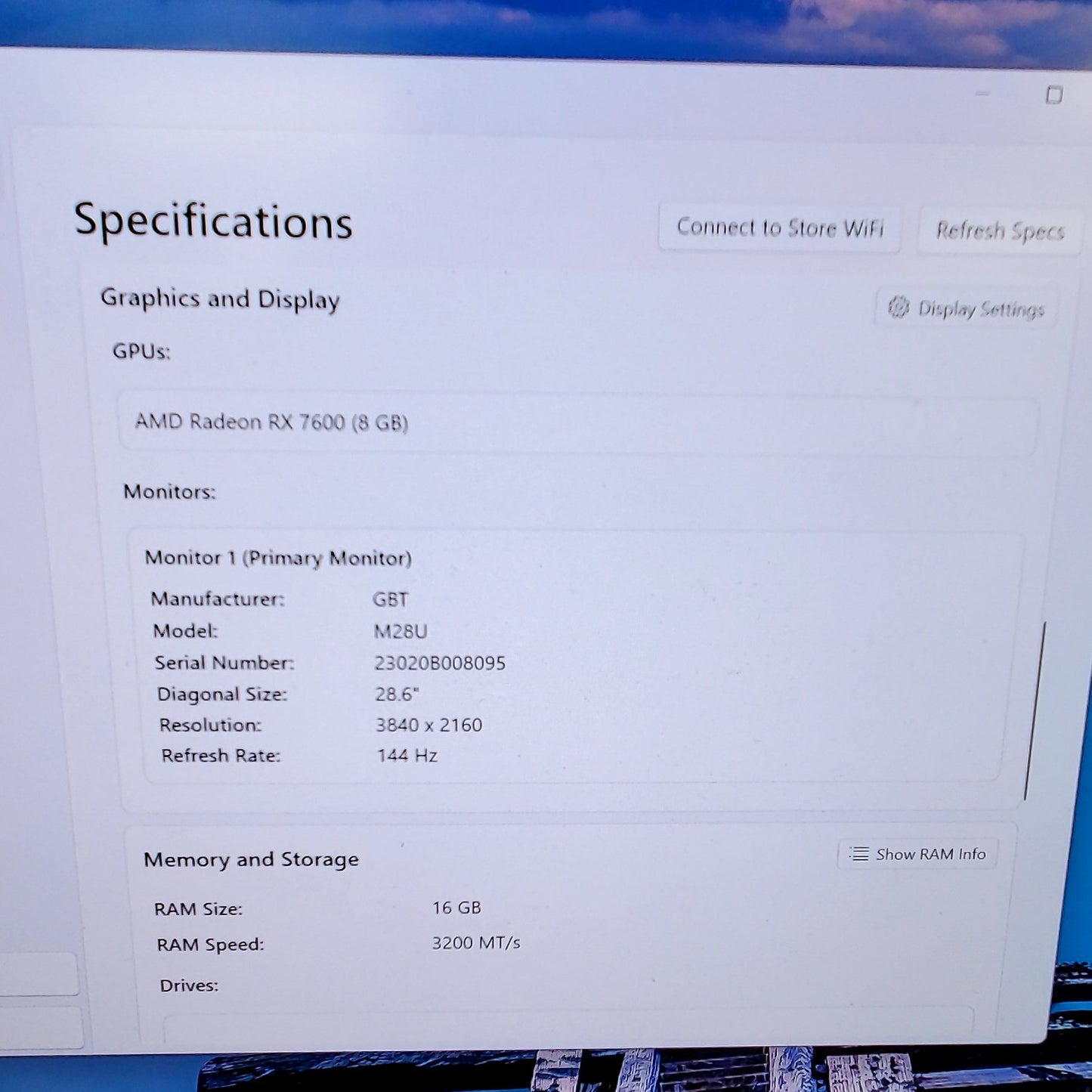Click the Specifications heading

click(213, 221)
